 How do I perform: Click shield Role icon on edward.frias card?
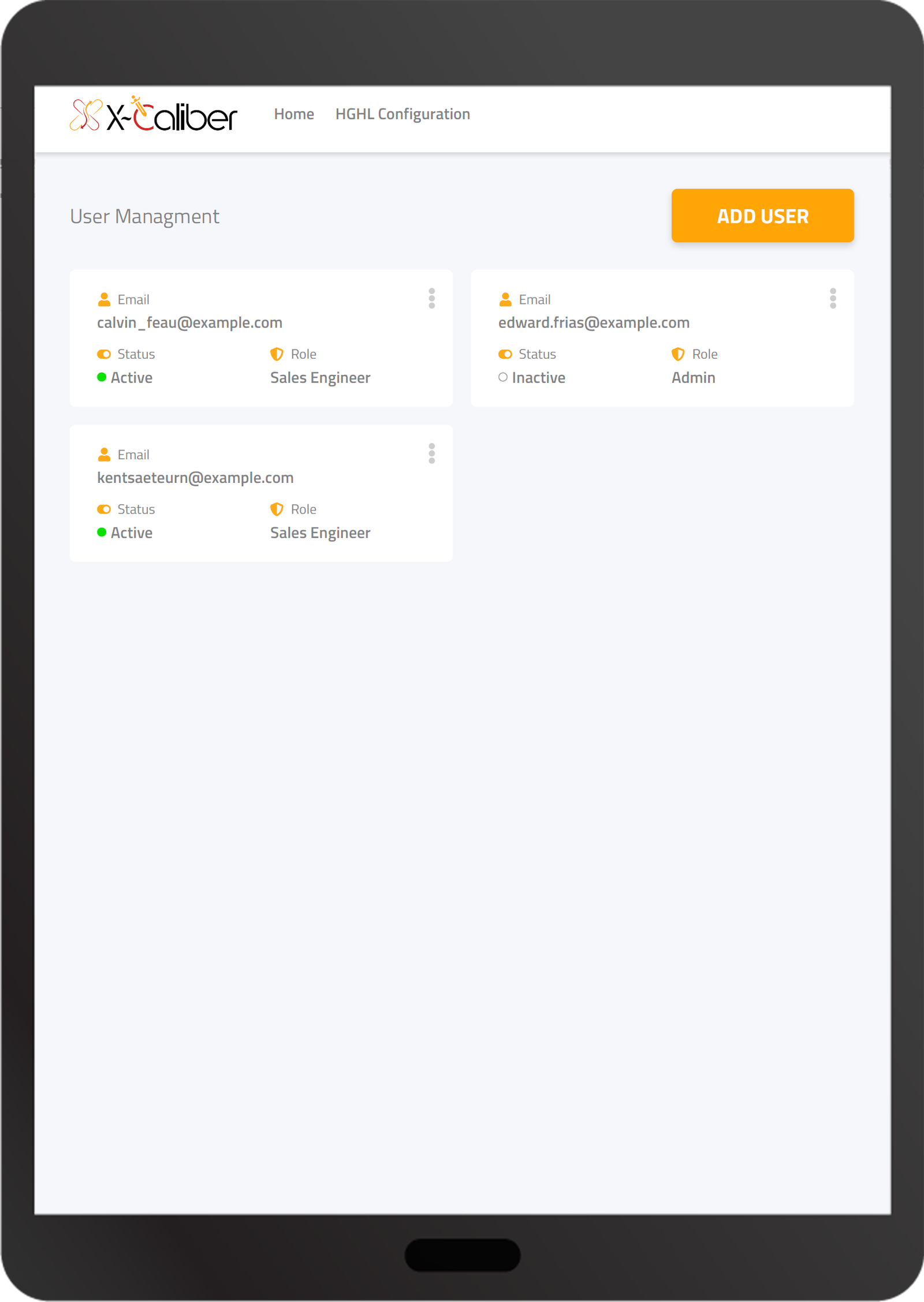tap(678, 354)
